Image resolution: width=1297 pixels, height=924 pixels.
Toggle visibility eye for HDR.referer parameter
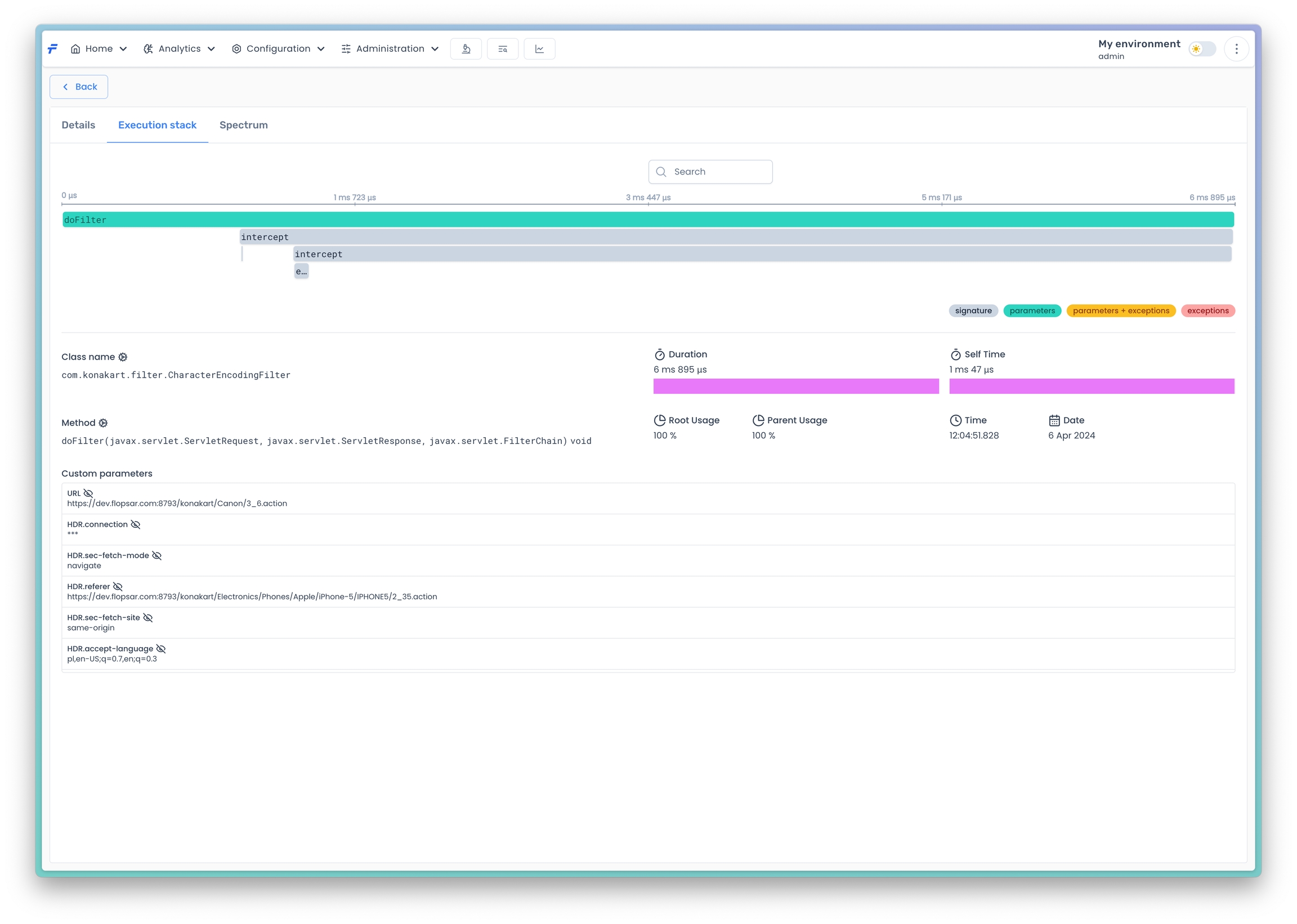coord(118,586)
